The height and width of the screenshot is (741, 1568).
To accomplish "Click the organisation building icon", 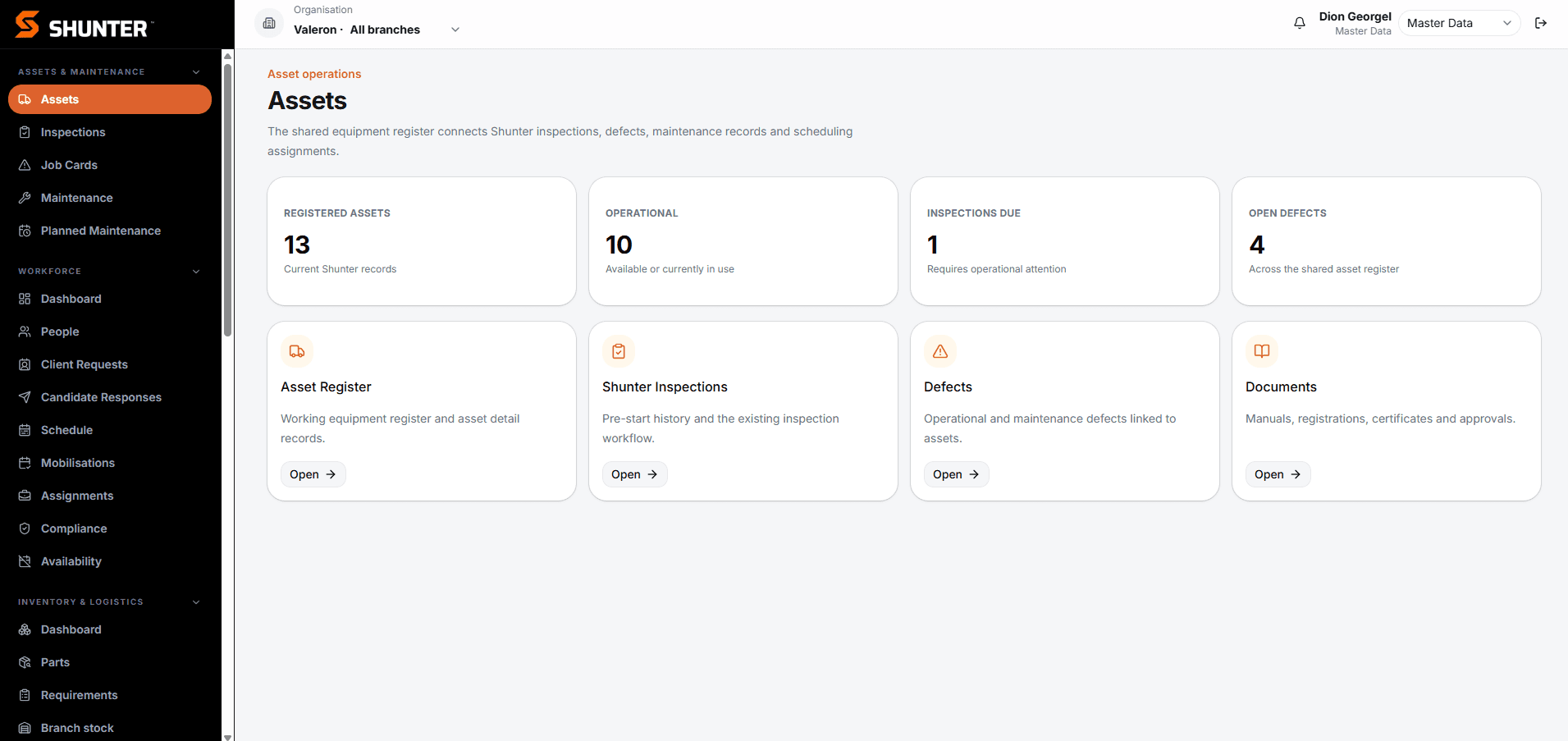I will click(x=269, y=23).
